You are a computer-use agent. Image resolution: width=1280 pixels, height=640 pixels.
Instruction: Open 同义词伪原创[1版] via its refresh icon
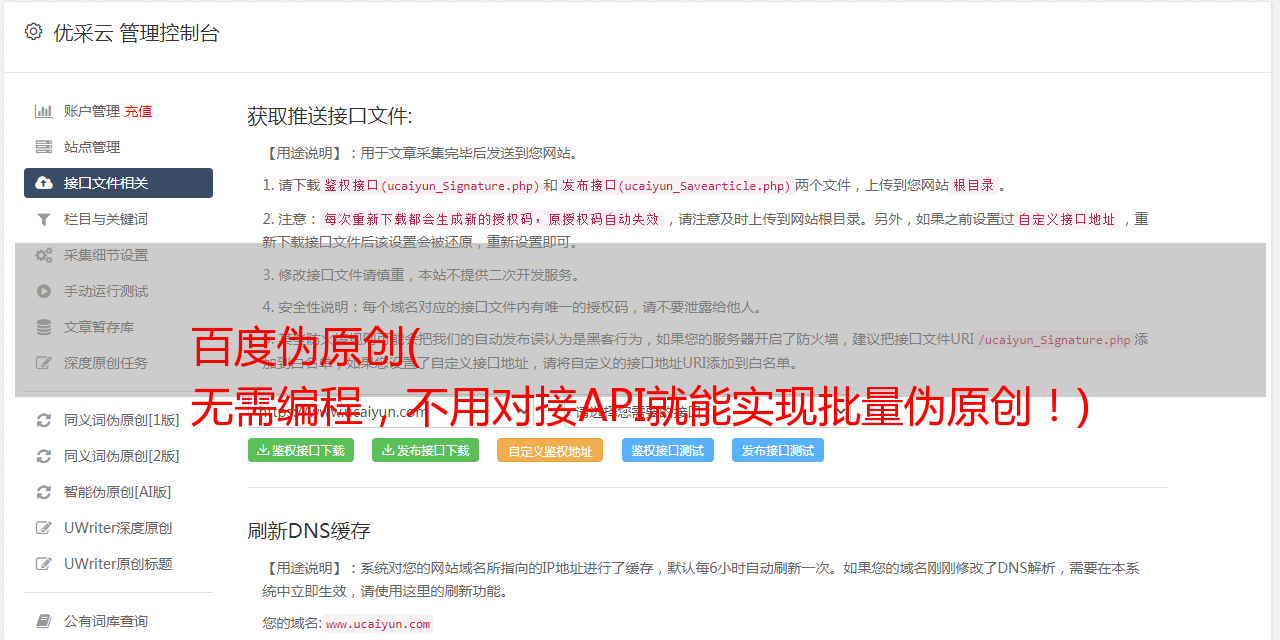pos(44,420)
